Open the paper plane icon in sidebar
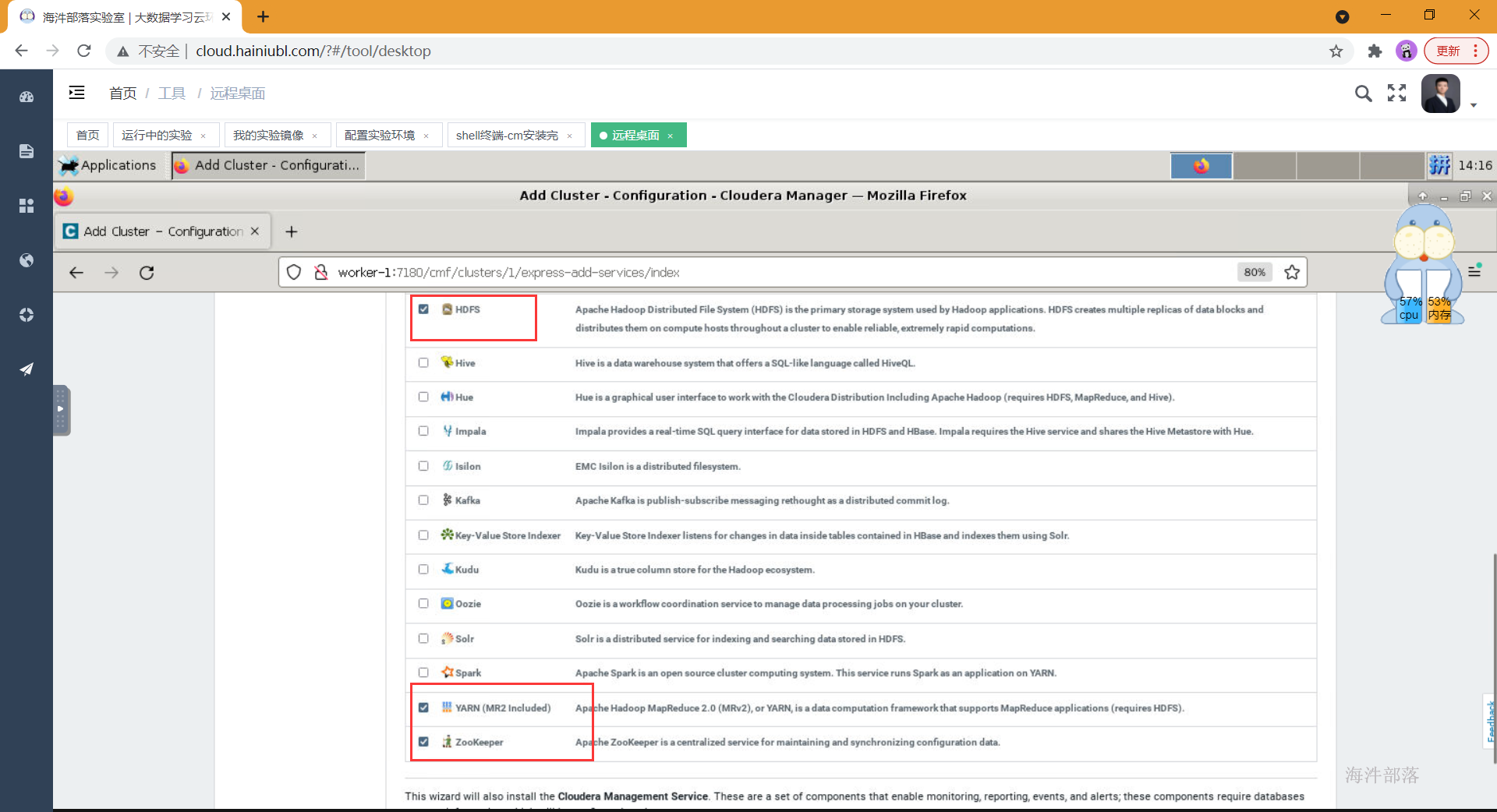Screen dimensions: 1497x812 27,369
